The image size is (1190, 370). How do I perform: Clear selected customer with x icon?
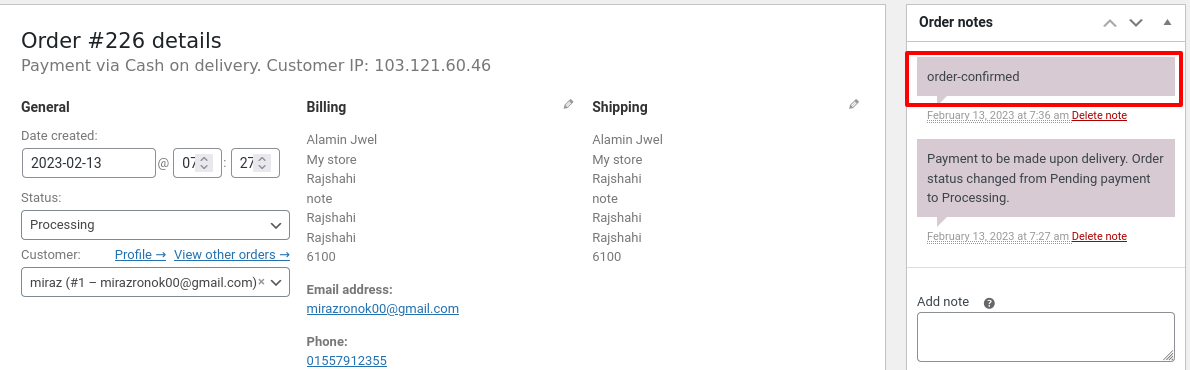[261, 282]
